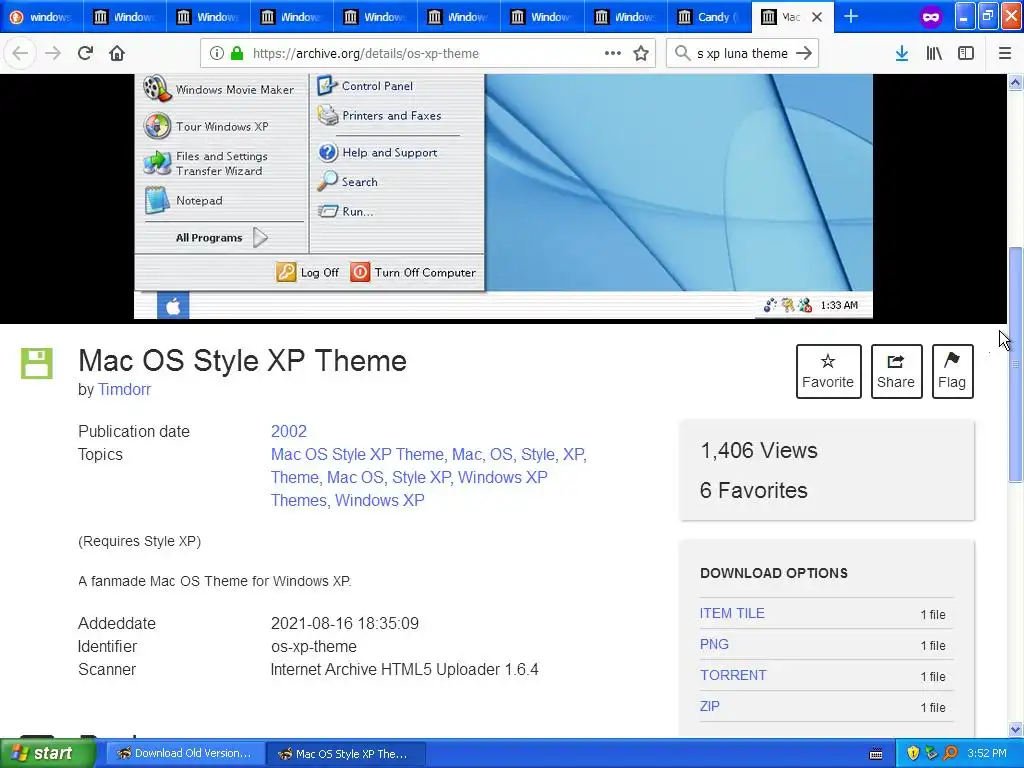The height and width of the screenshot is (768, 1024).
Task: Click the Favorite star button
Action: coord(828,371)
